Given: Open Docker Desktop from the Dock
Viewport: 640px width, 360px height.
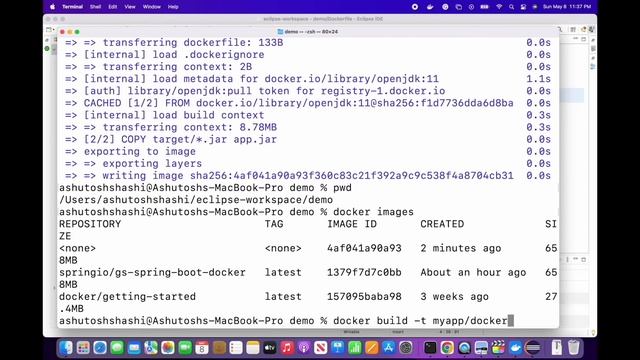Looking at the screenshot, I should (x=515, y=348).
